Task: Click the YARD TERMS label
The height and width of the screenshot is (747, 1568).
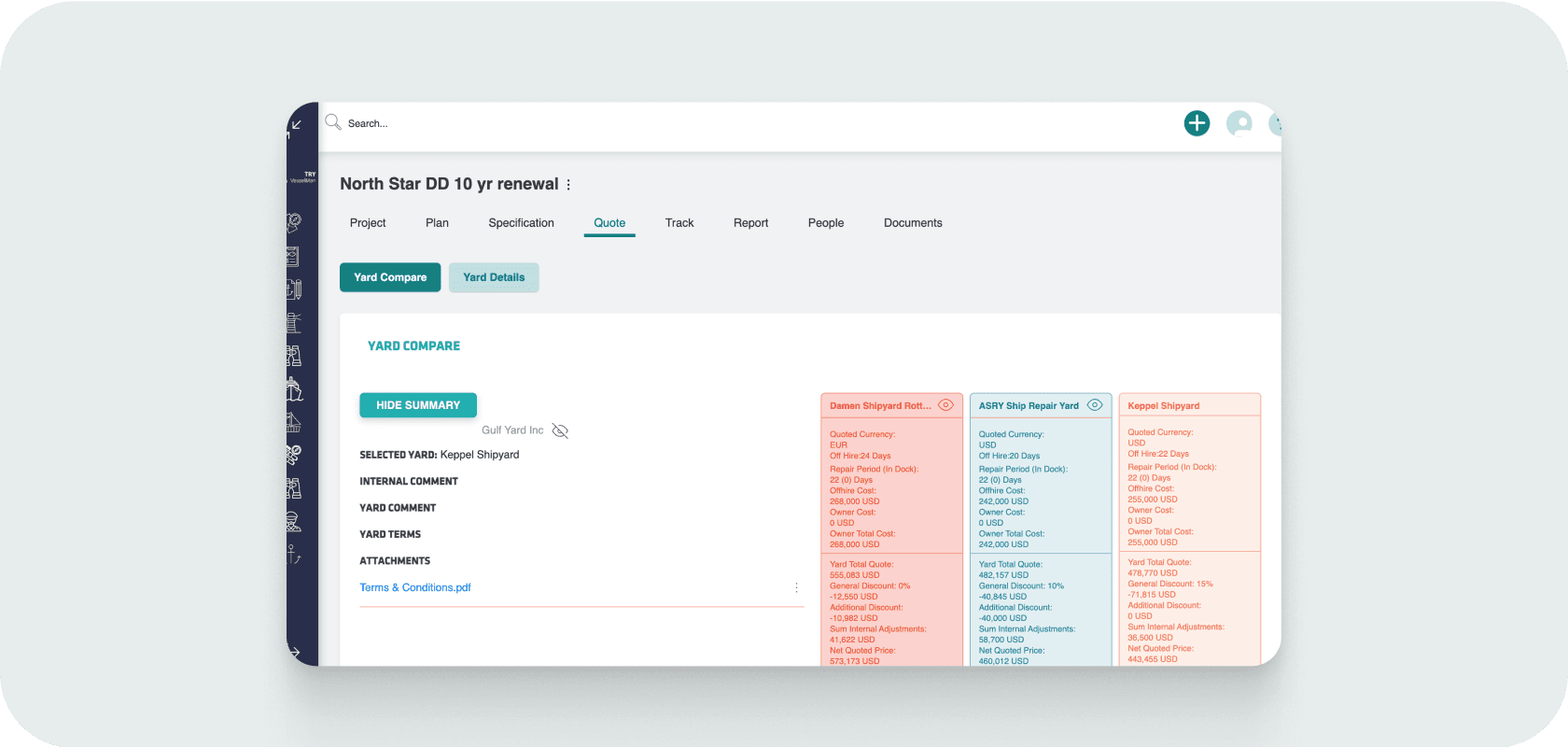Action: pyautogui.click(x=390, y=534)
